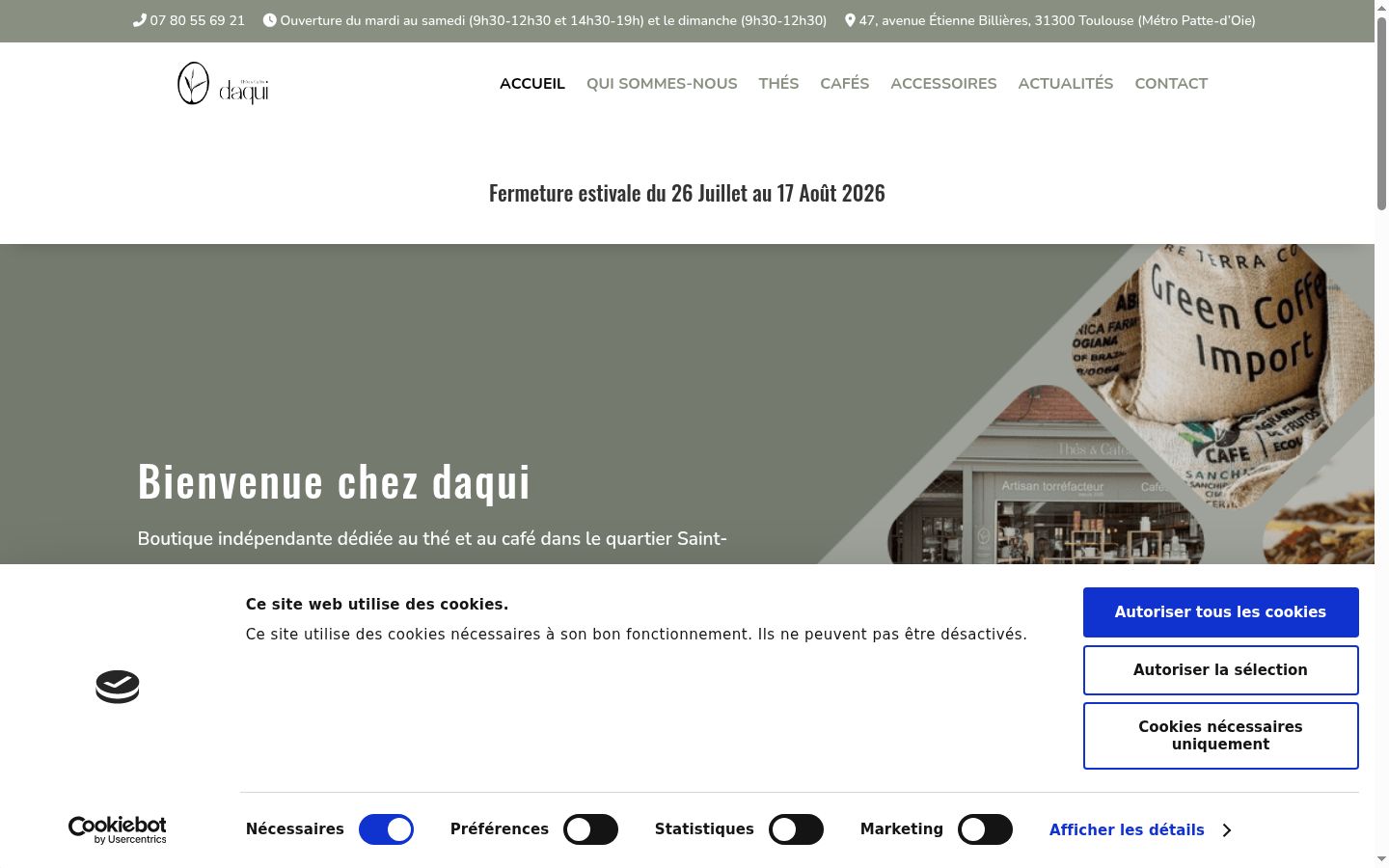
Task: Click Autoriser tous les cookies button
Action: [1220, 612]
